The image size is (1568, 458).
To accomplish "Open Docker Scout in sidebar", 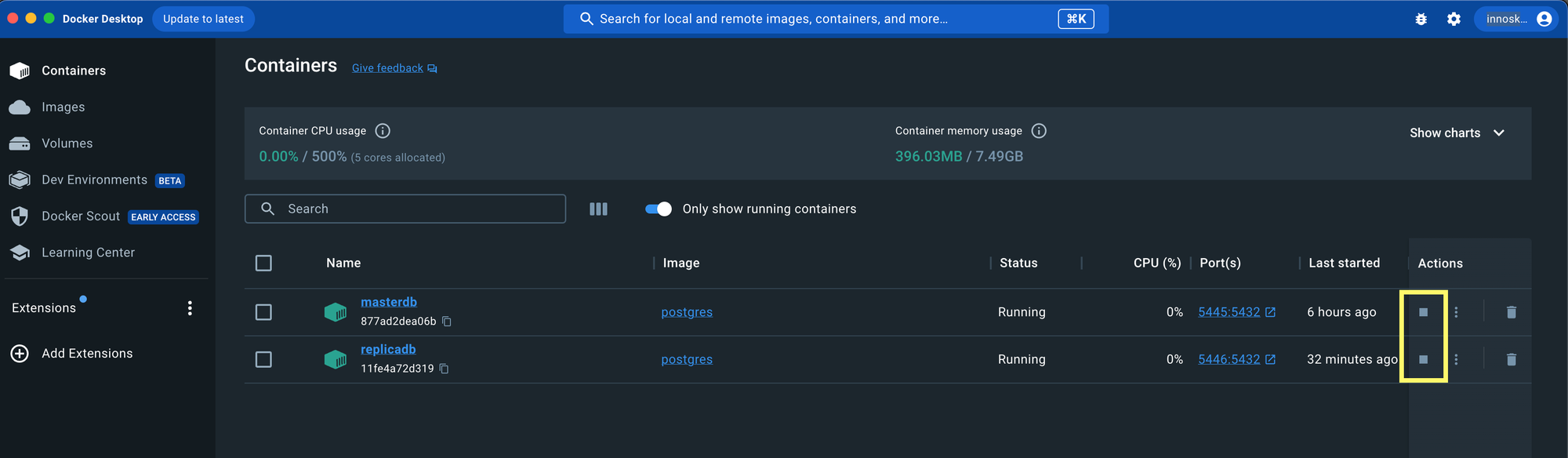I will (x=81, y=216).
